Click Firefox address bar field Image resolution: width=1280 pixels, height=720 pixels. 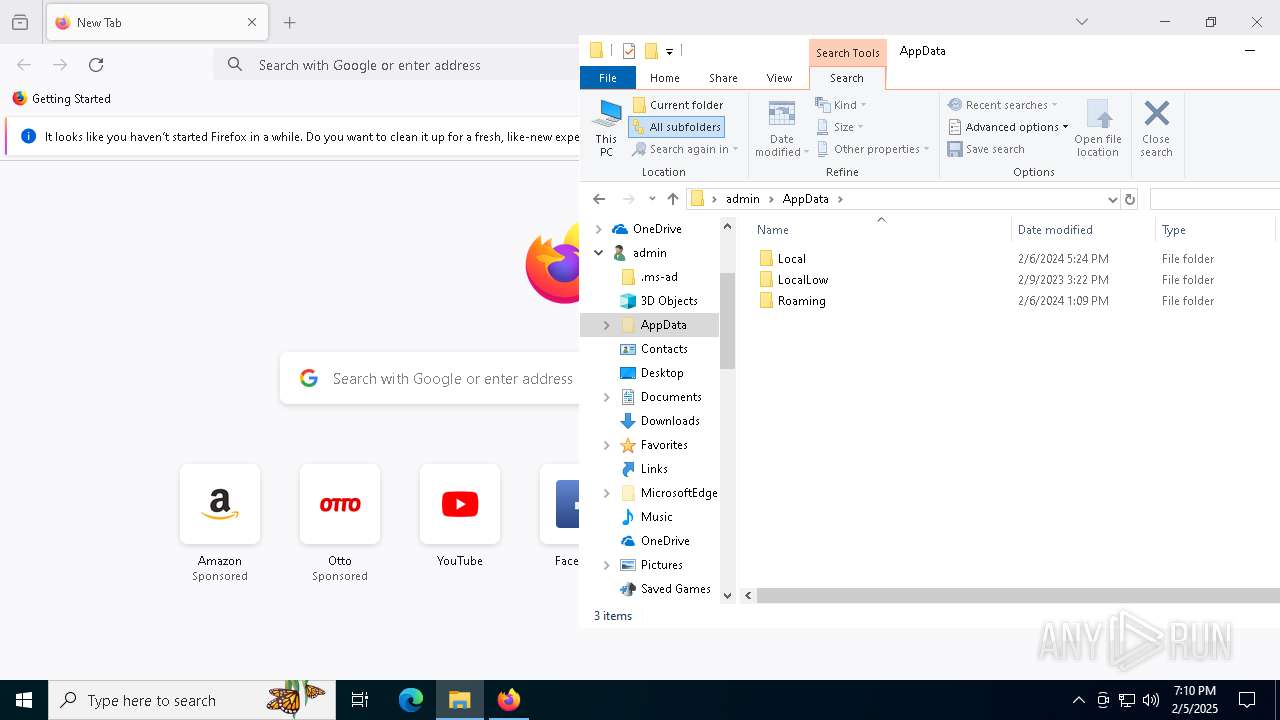click(397, 65)
